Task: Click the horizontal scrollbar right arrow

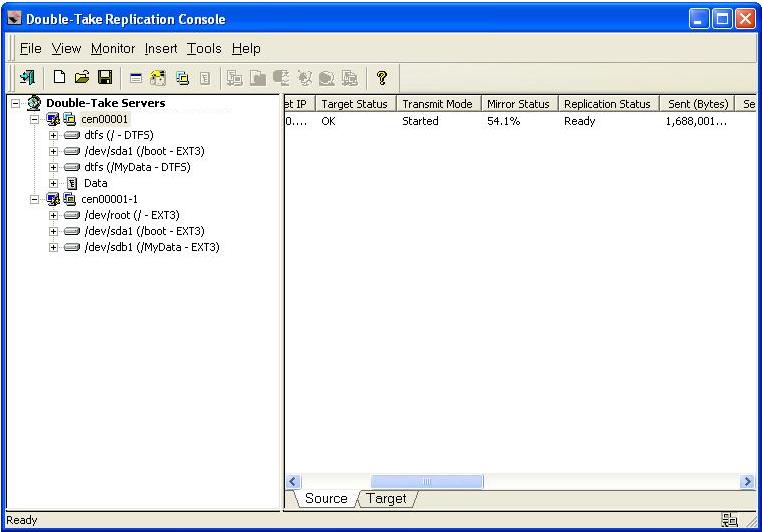Action: [747, 482]
